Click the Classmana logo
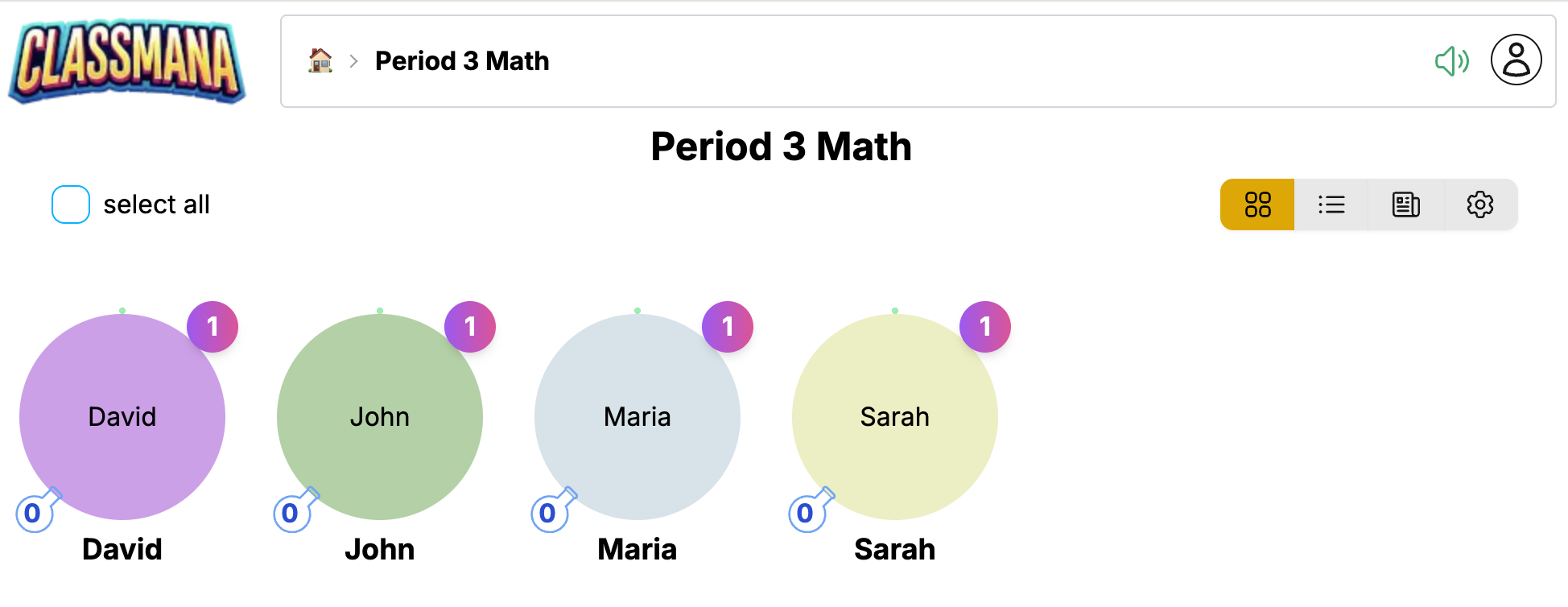The height and width of the screenshot is (607, 1568). tap(126, 61)
